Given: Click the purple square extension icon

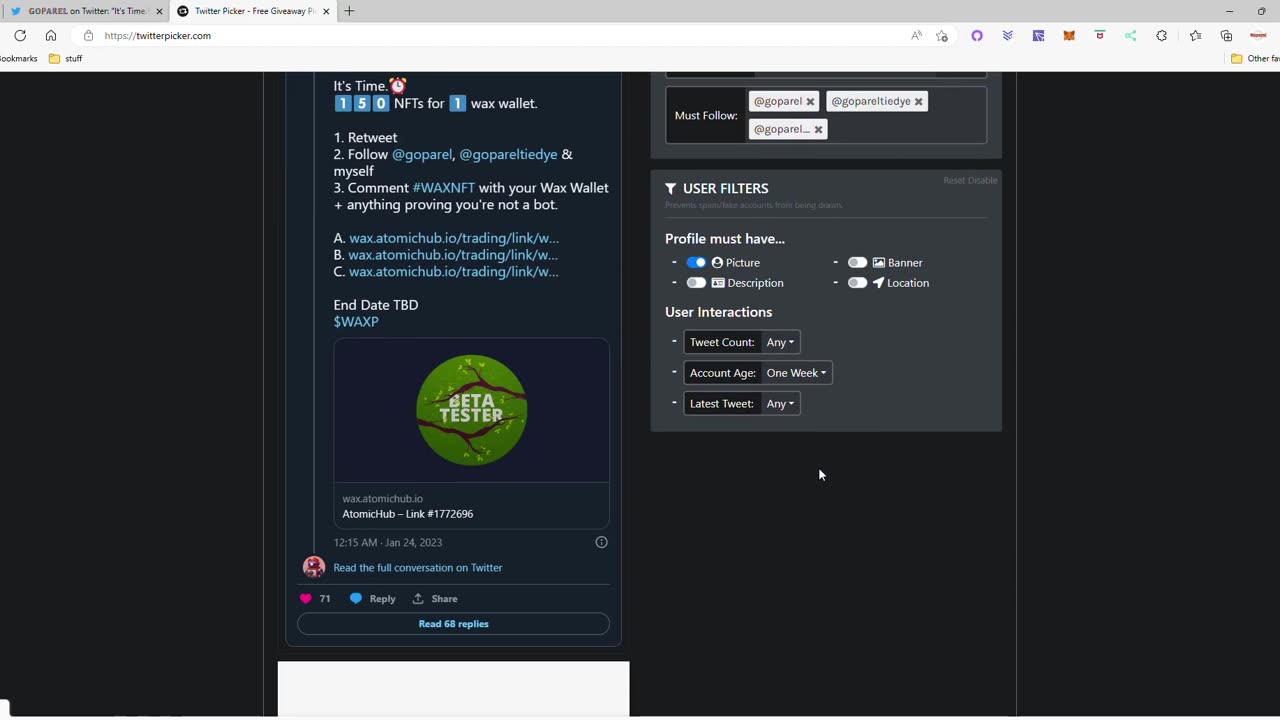Looking at the screenshot, I should coord(1038,36).
